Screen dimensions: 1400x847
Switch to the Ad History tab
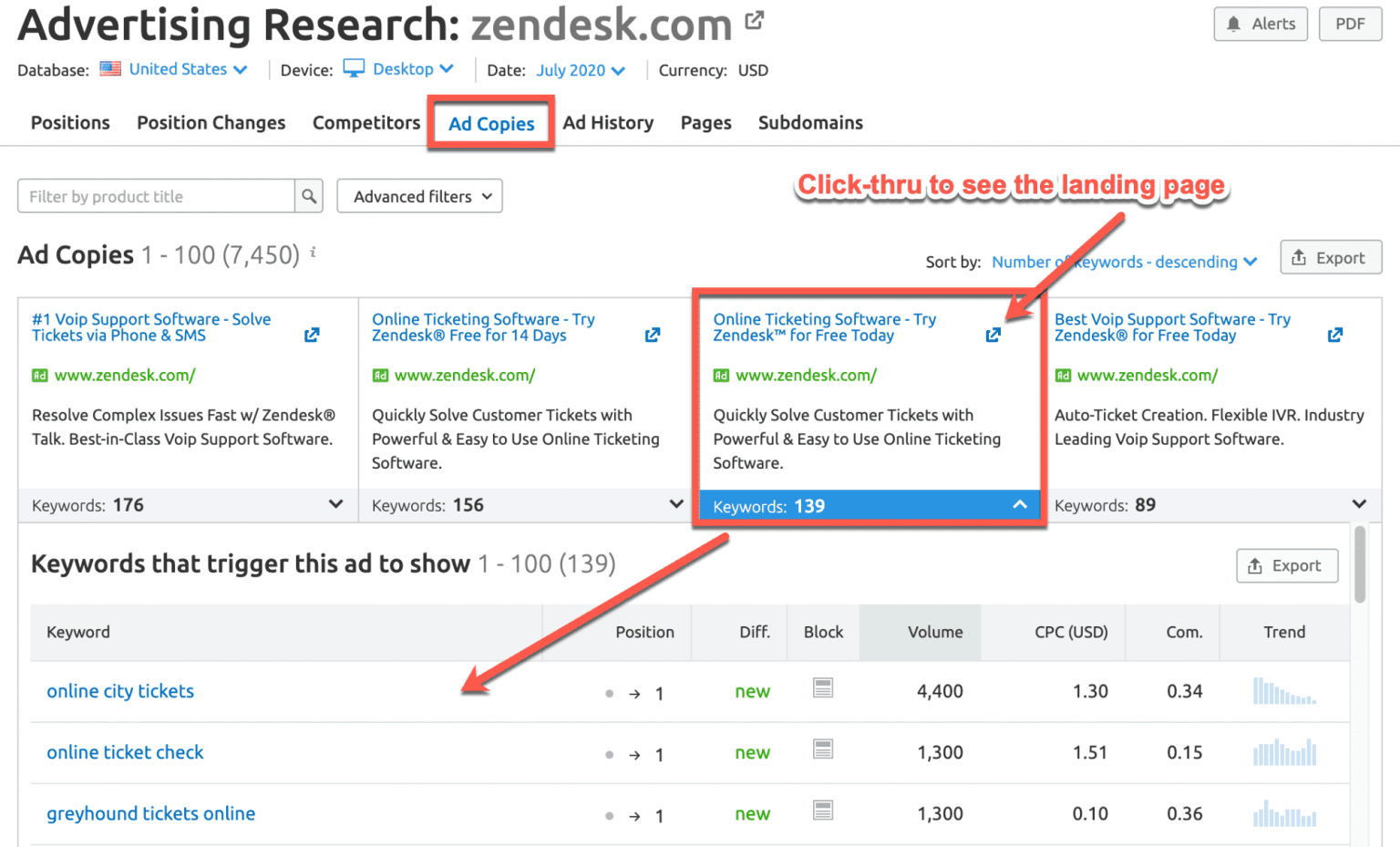pos(608,122)
